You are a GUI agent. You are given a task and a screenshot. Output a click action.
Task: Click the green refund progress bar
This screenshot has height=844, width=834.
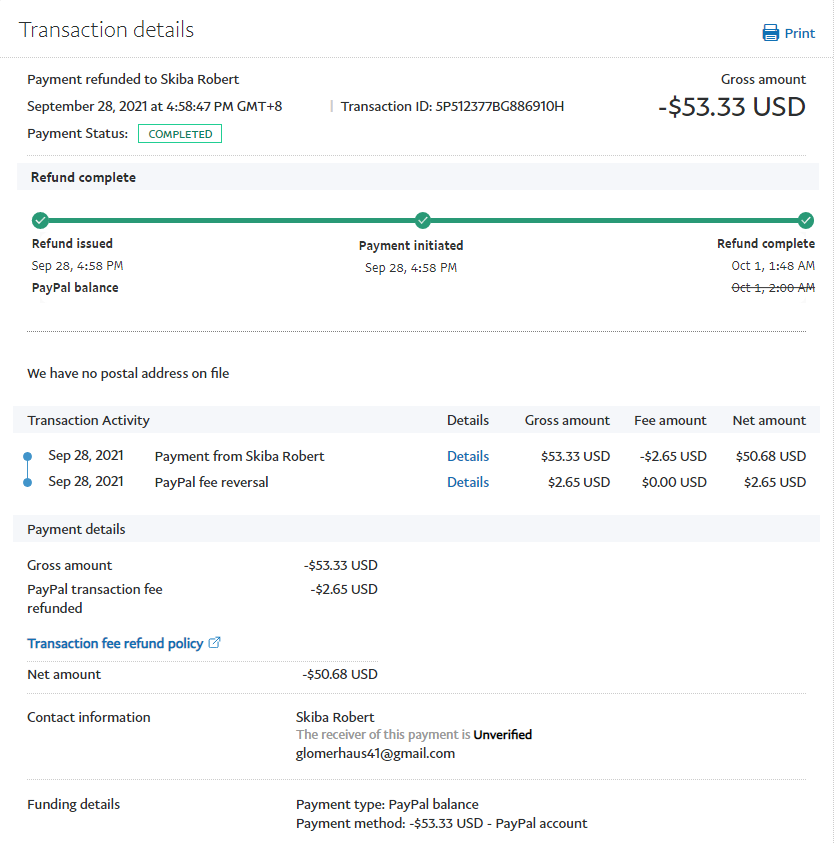tap(230, 220)
